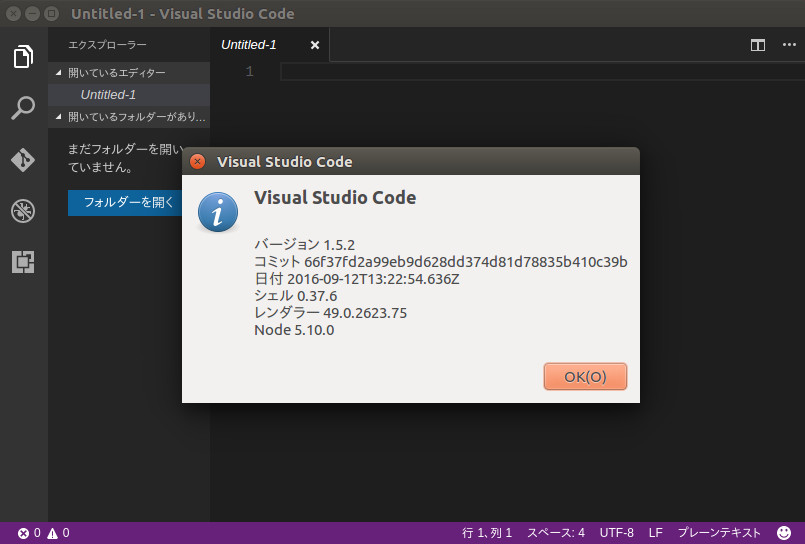This screenshot has width=805, height=544.
Task: Click the 日付 2016-09-12 line in the dialog
Action: 357,279
